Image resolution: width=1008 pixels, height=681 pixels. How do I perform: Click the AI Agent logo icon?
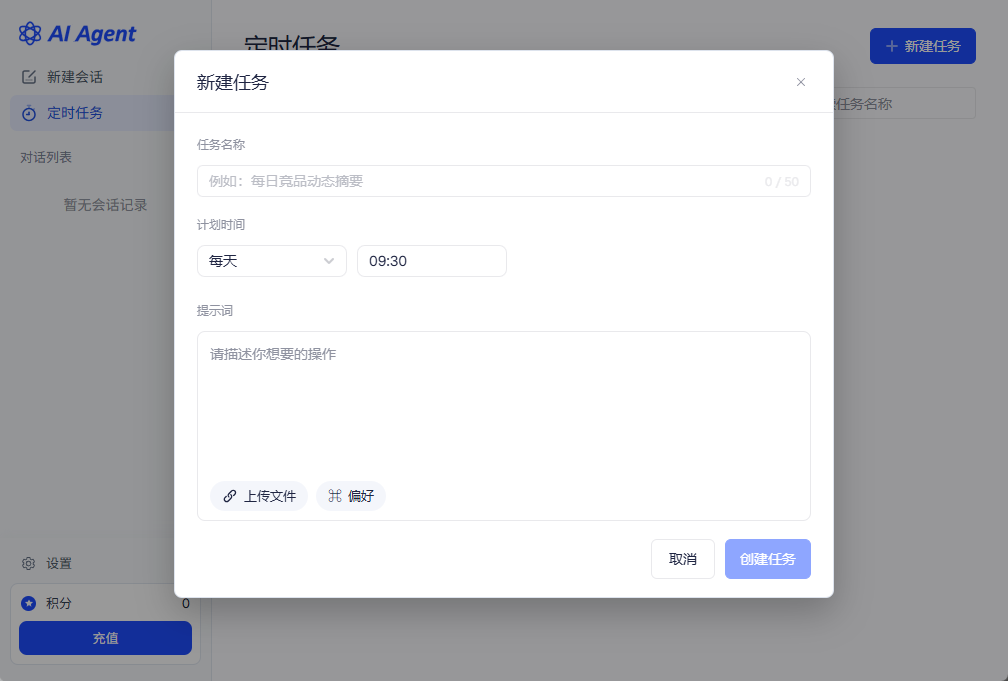click(30, 33)
